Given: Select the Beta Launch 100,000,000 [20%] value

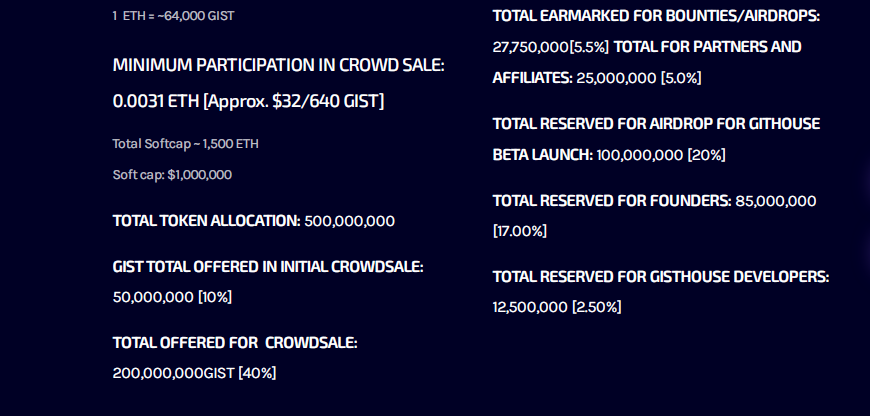Looking at the screenshot, I should (609, 155).
